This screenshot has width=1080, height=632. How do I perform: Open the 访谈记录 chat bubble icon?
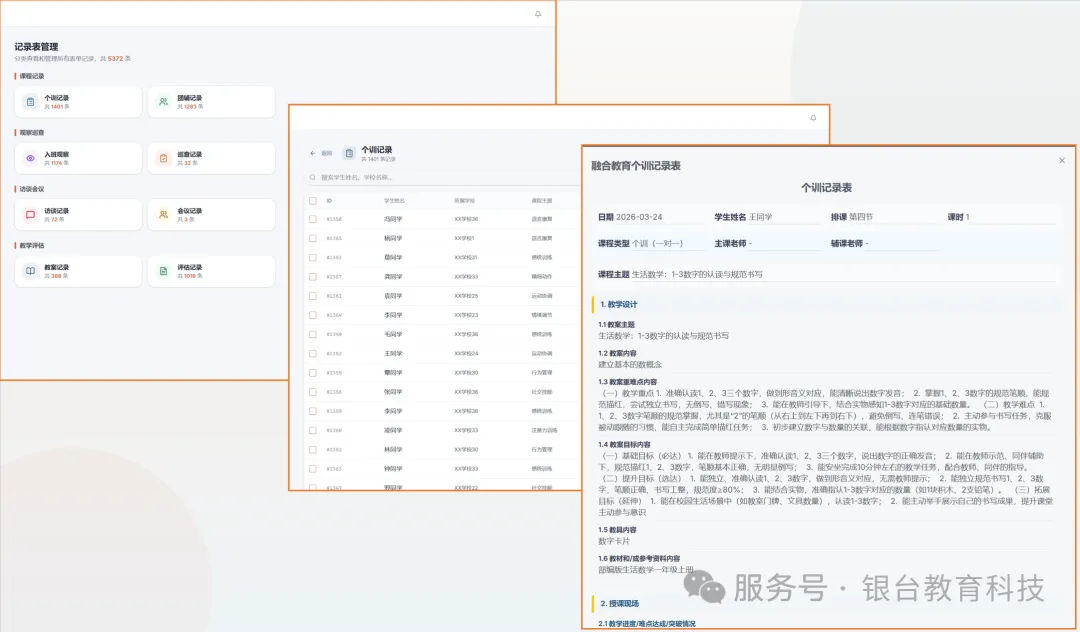coord(30,215)
